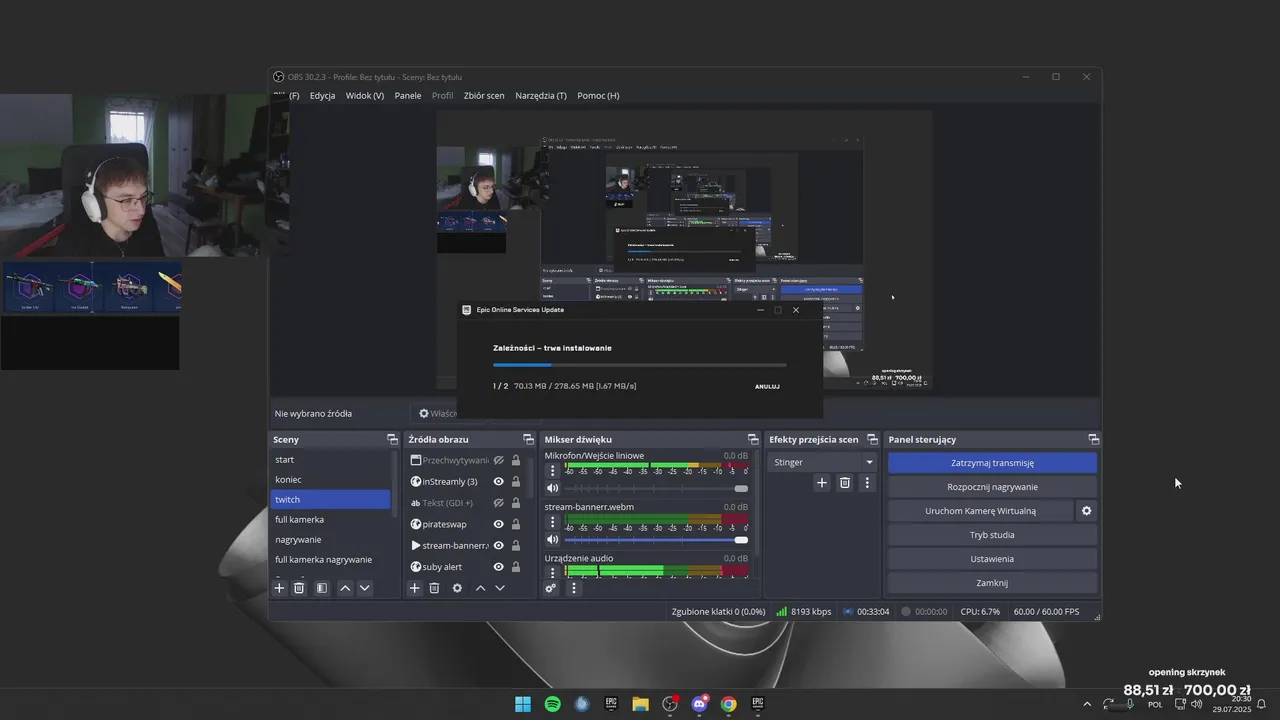Click Zatrzymaj transmisję button
This screenshot has height=720, width=1280.
click(x=992, y=463)
